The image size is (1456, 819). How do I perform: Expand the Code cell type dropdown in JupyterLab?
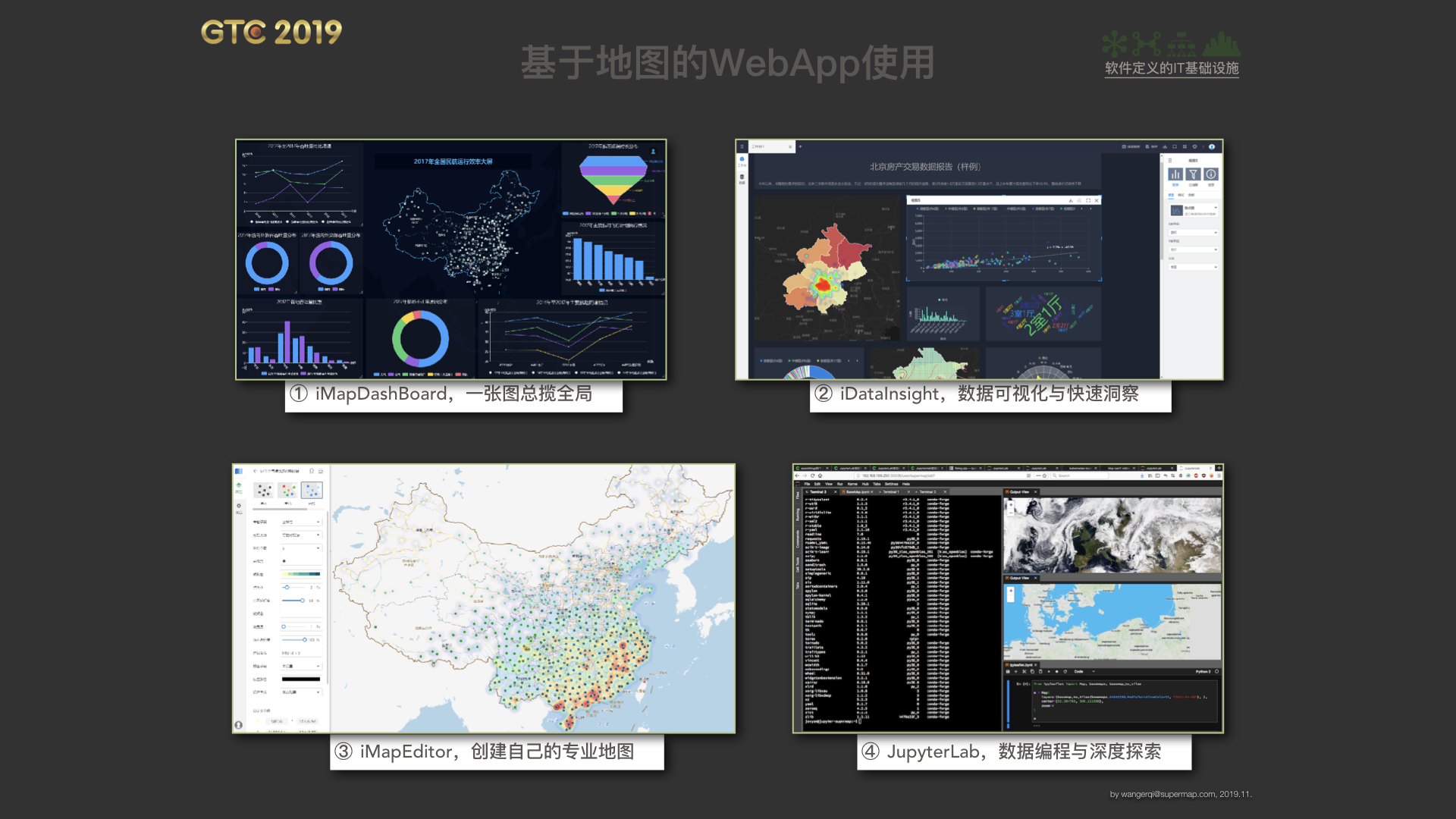pyautogui.click(x=1084, y=672)
